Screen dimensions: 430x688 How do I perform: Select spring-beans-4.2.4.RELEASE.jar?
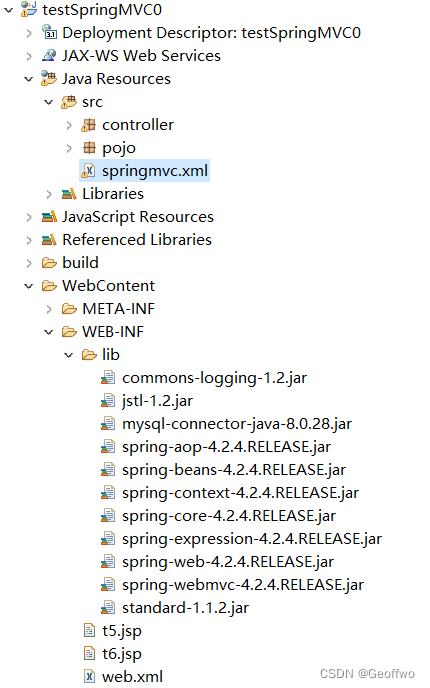coord(234,469)
